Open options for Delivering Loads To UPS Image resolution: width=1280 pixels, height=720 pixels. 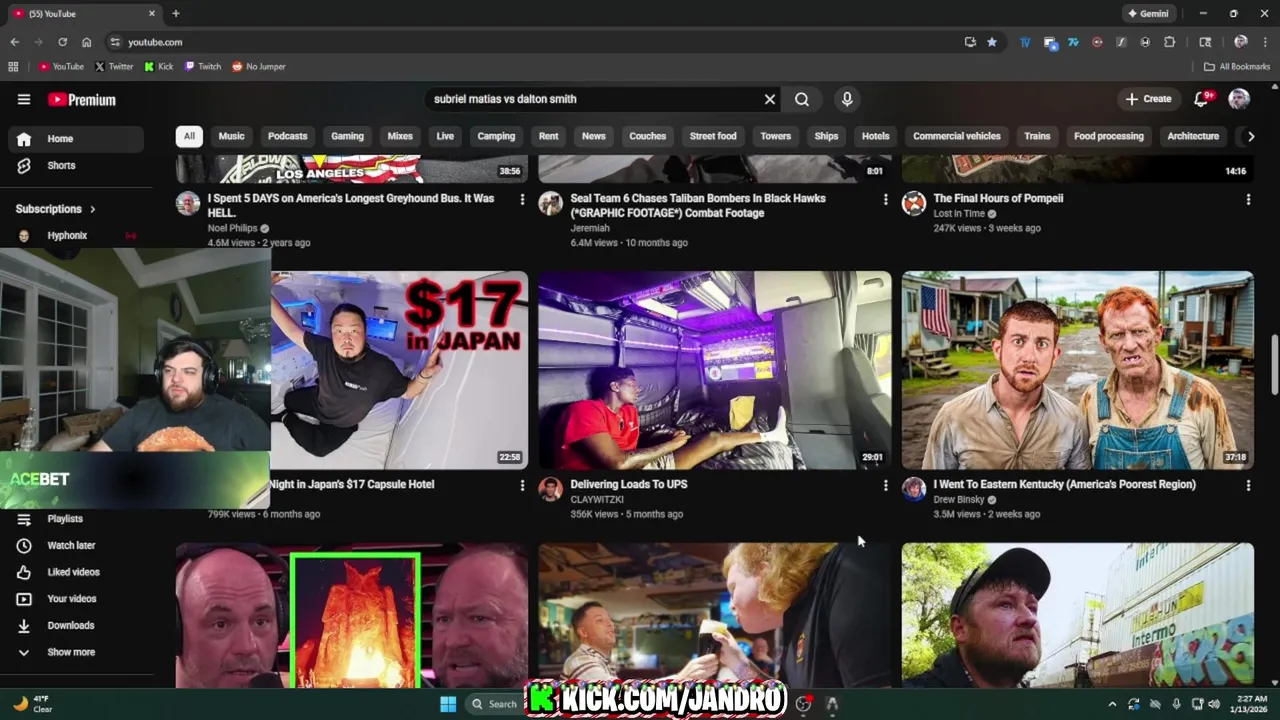(x=885, y=485)
